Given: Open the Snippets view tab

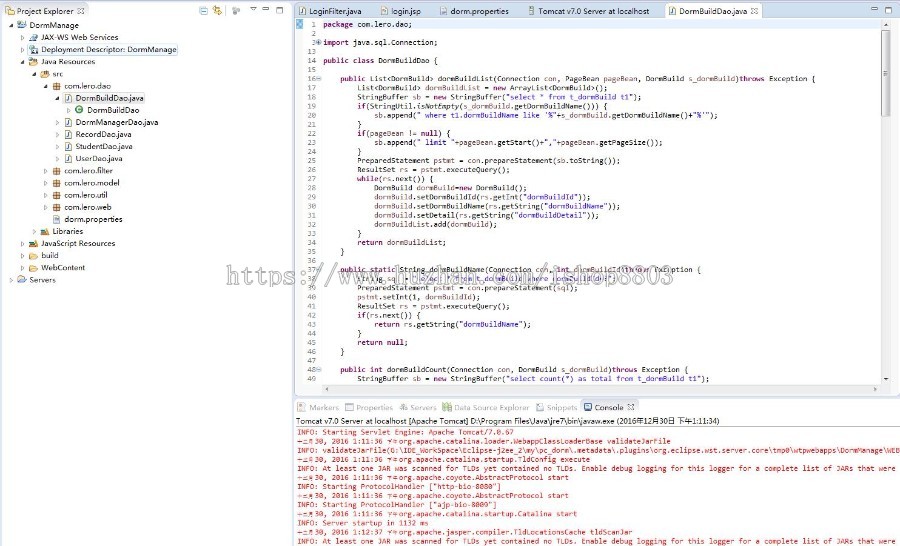Looking at the screenshot, I should point(557,407).
